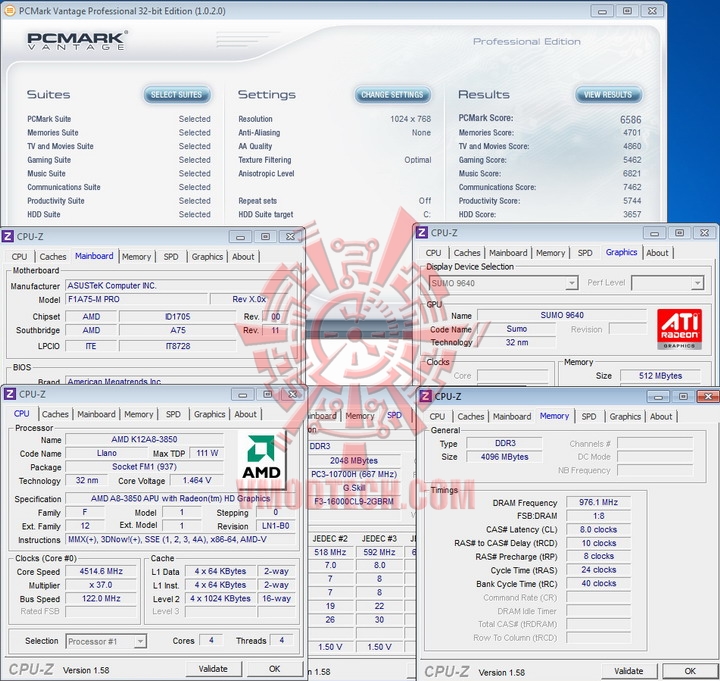The image size is (720, 681).
Task: Select CPU tab in Graphics window
Action: point(433,253)
